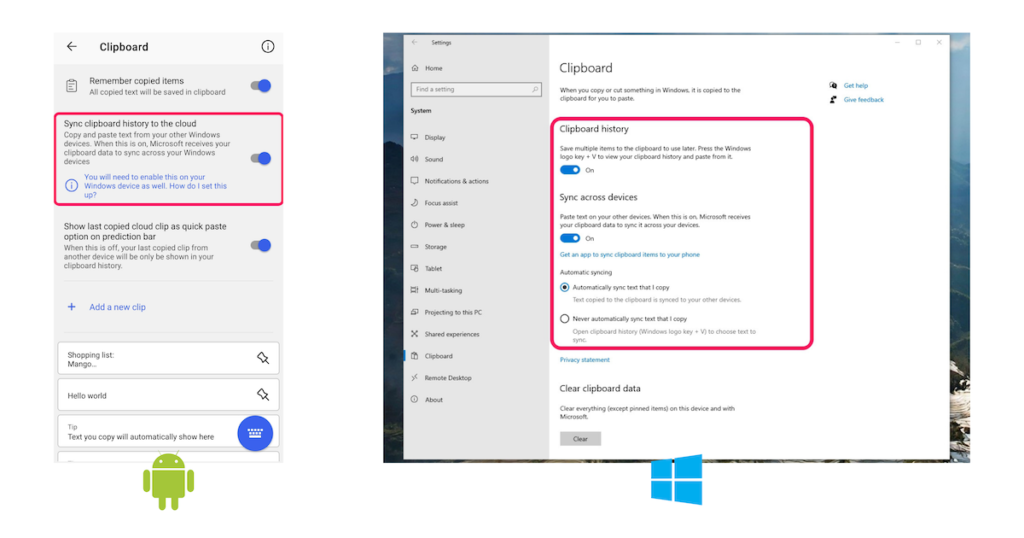Tap the Hello world clip card
The width and height of the screenshot is (1024, 538).
168,395
